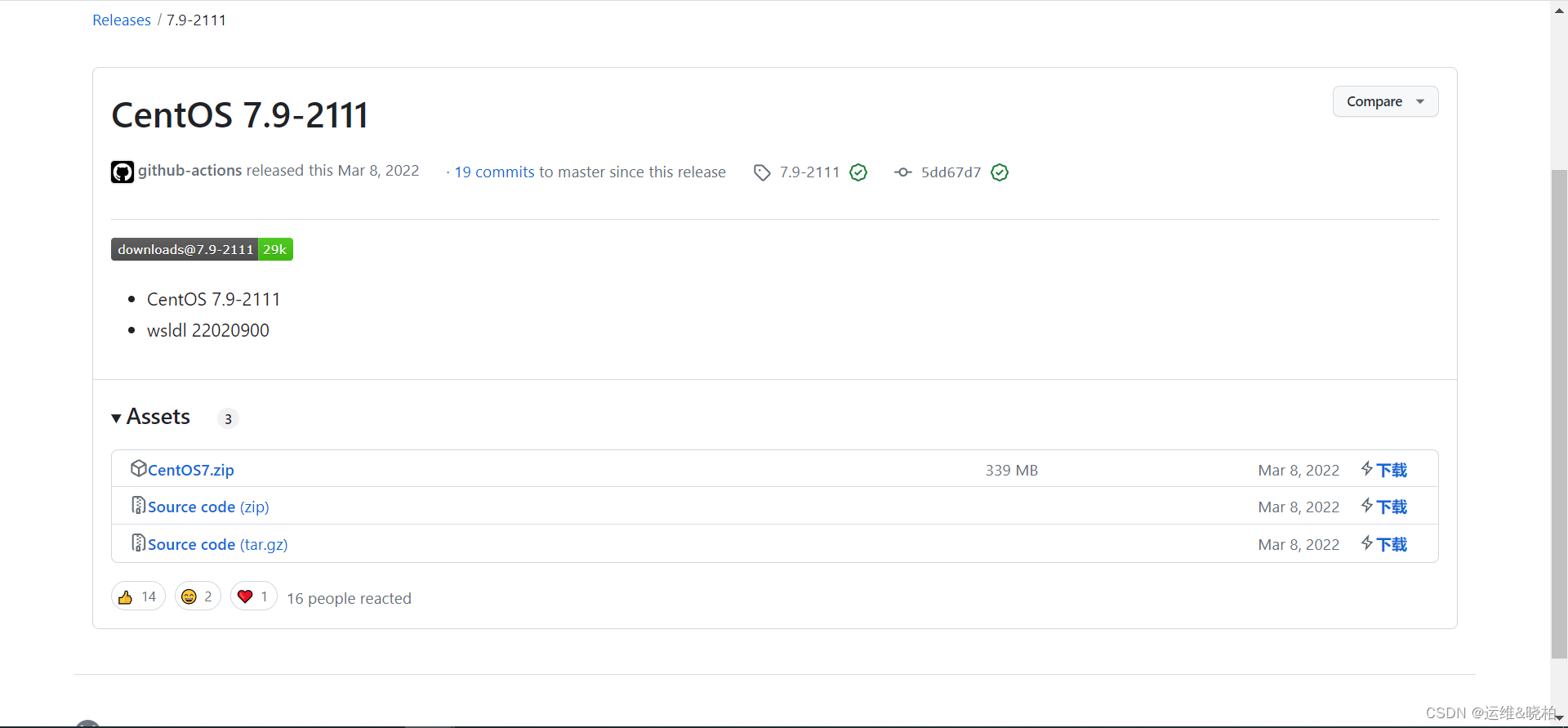Click the tag icon beside 7.9-2111
This screenshot has width=1568, height=728.
(x=762, y=172)
